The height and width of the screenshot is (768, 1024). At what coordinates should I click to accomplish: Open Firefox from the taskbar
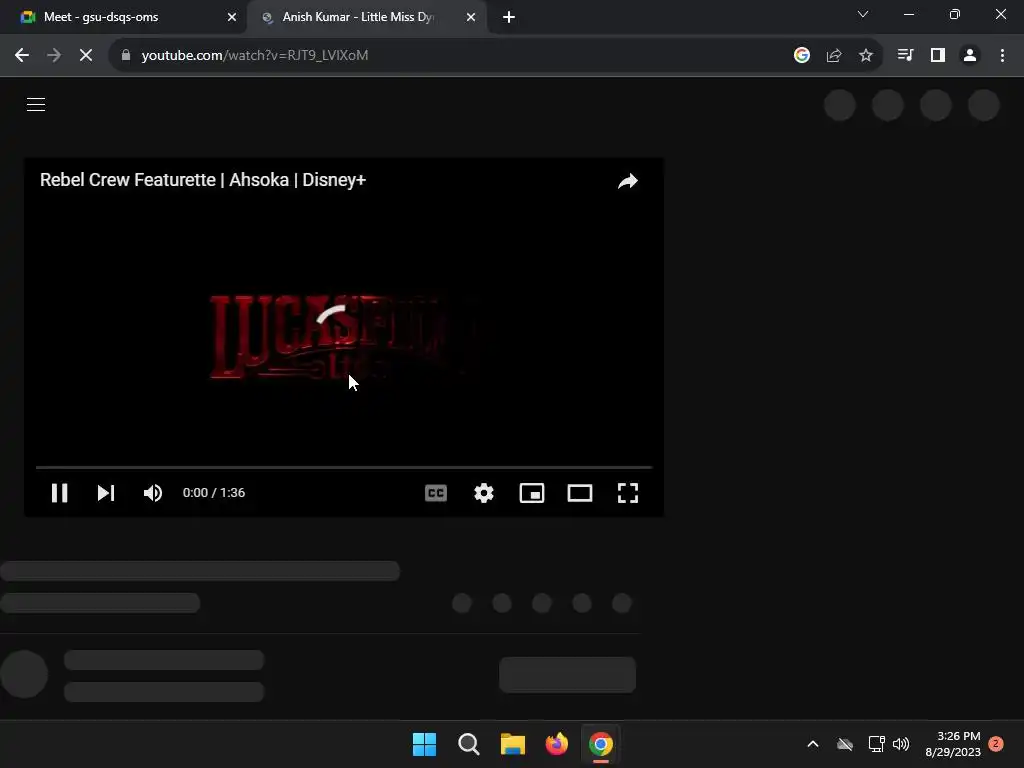click(557, 744)
